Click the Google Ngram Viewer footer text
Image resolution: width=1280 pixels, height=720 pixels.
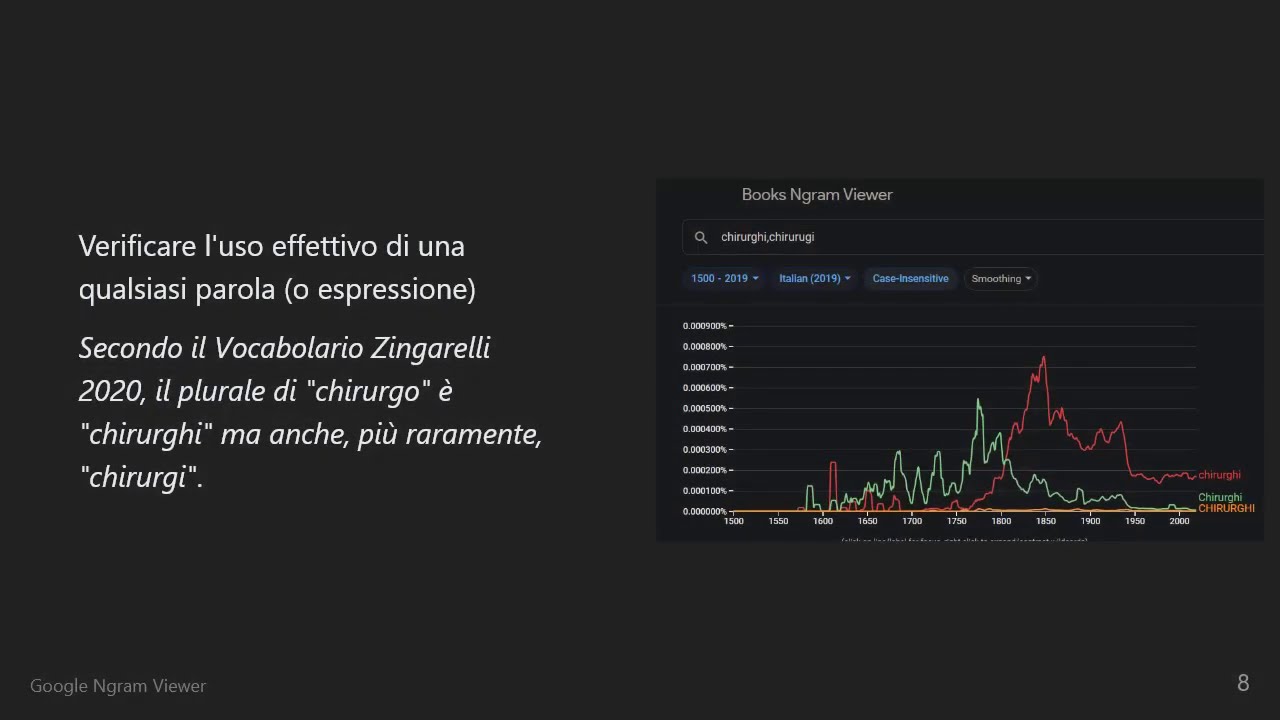pyautogui.click(x=118, y=686)
